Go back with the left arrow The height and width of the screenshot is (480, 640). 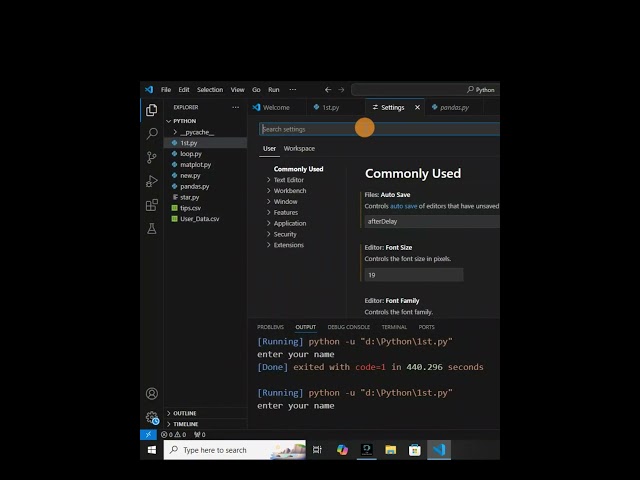[328, 89]
